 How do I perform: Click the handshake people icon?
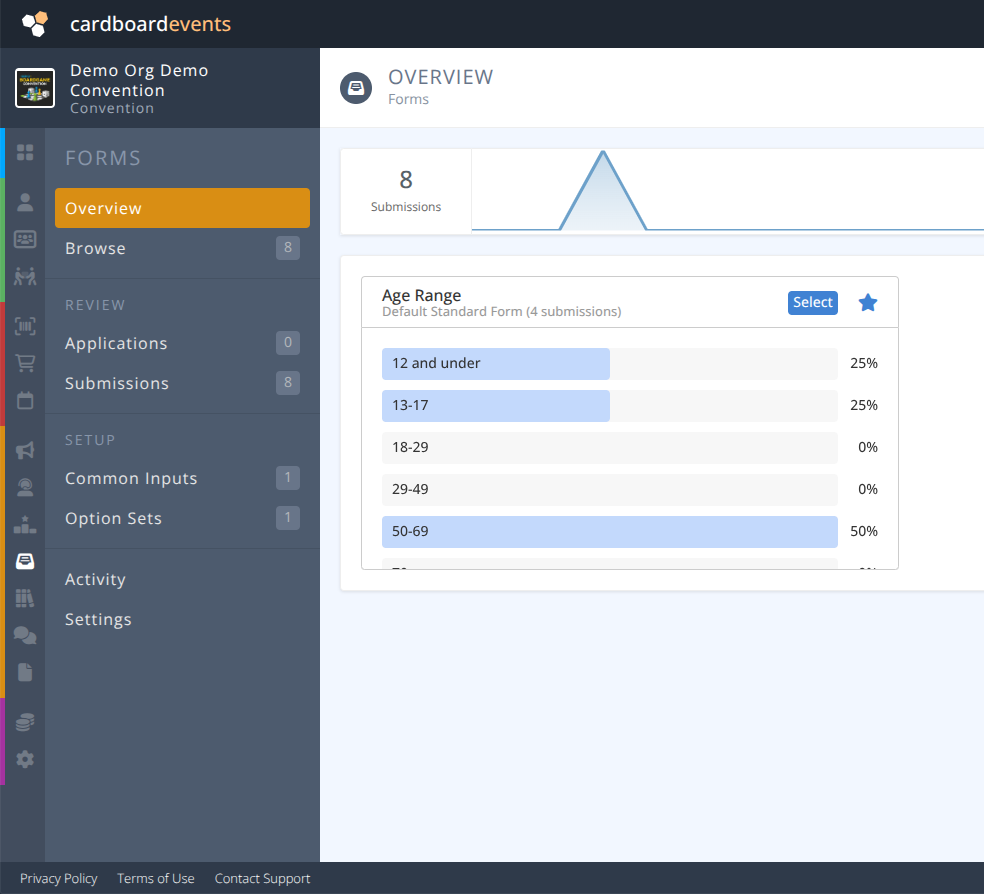coord(24,276)
